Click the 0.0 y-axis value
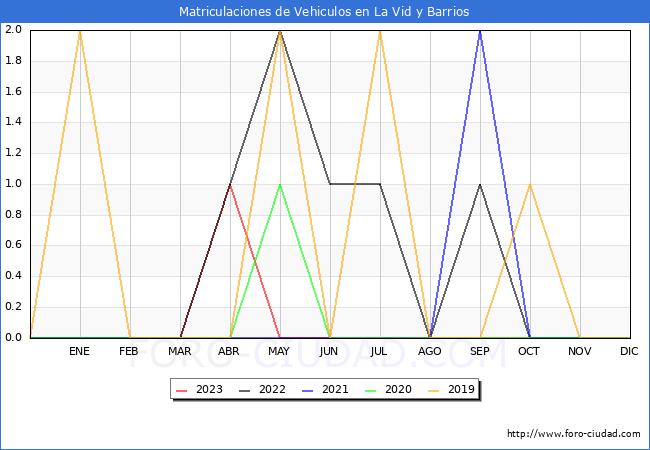Image resolution: width=650 pixels, height=450 pixels. pyautogui.click(x=13, y=337)
